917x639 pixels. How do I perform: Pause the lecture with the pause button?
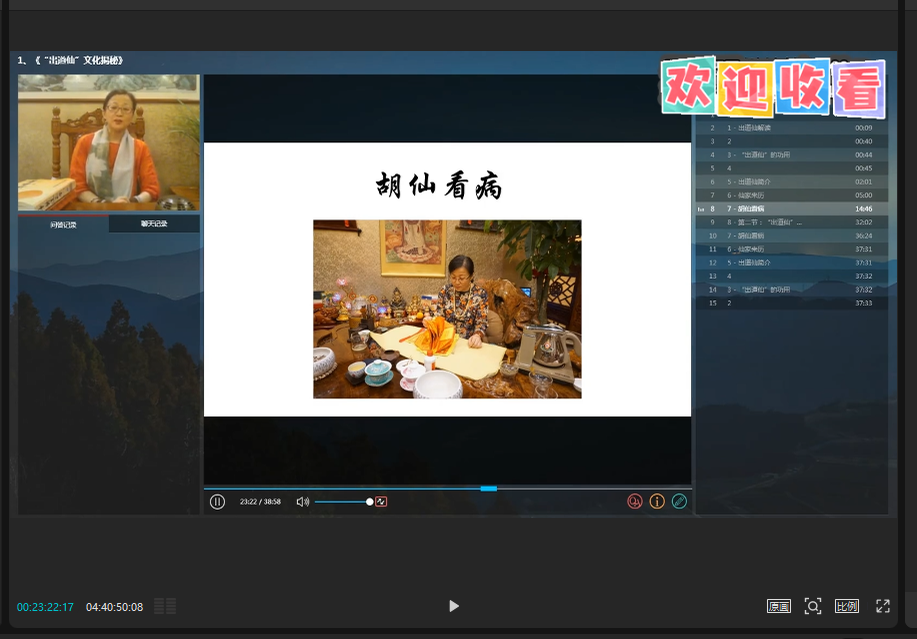point(217,502)
